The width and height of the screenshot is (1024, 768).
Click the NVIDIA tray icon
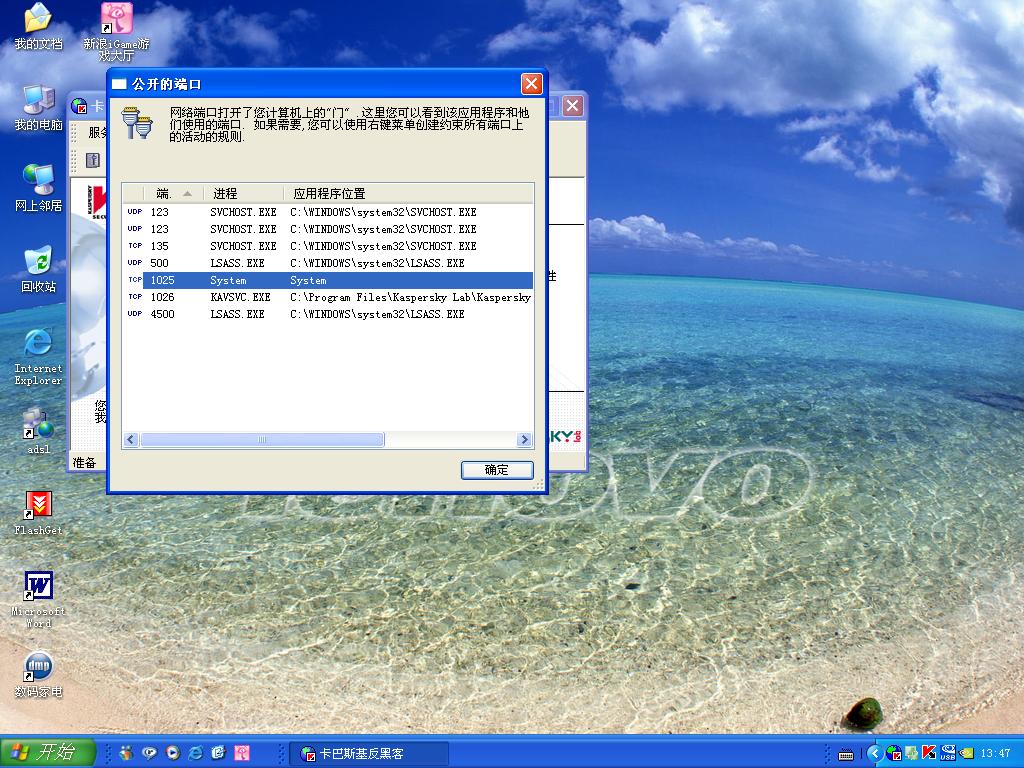(x=967, y=753)
